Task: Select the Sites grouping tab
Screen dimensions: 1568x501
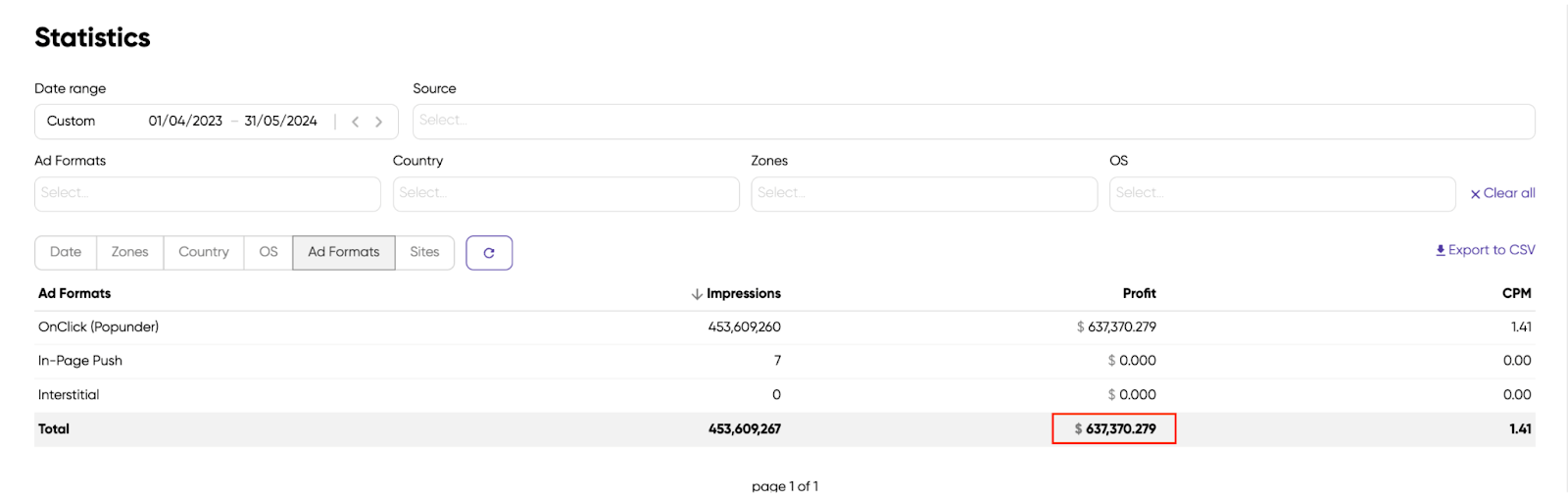Action: pos(424,252)
